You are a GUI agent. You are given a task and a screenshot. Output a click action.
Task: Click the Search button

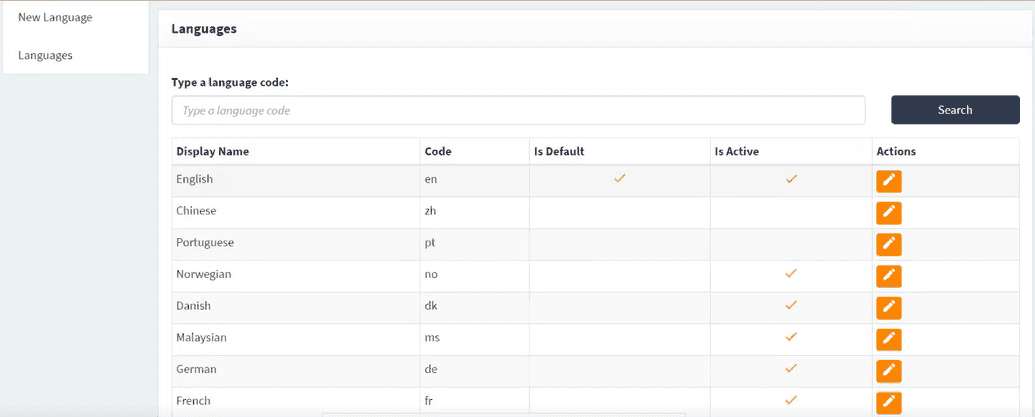tap(954, 110)
